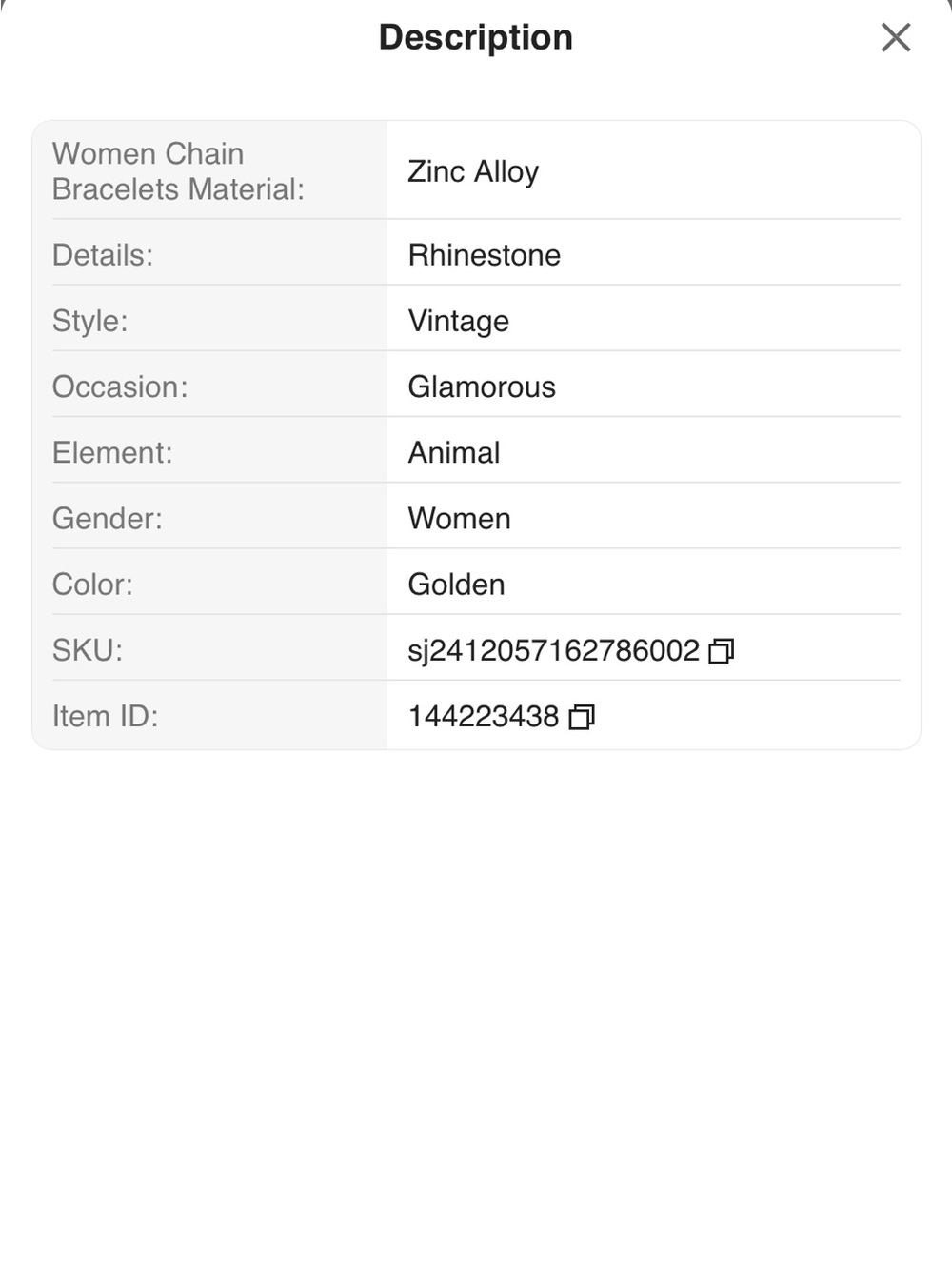This screenshot has width=952, height=1269.
Task: Click the Animal element value
Action: [x=454, y=452]
